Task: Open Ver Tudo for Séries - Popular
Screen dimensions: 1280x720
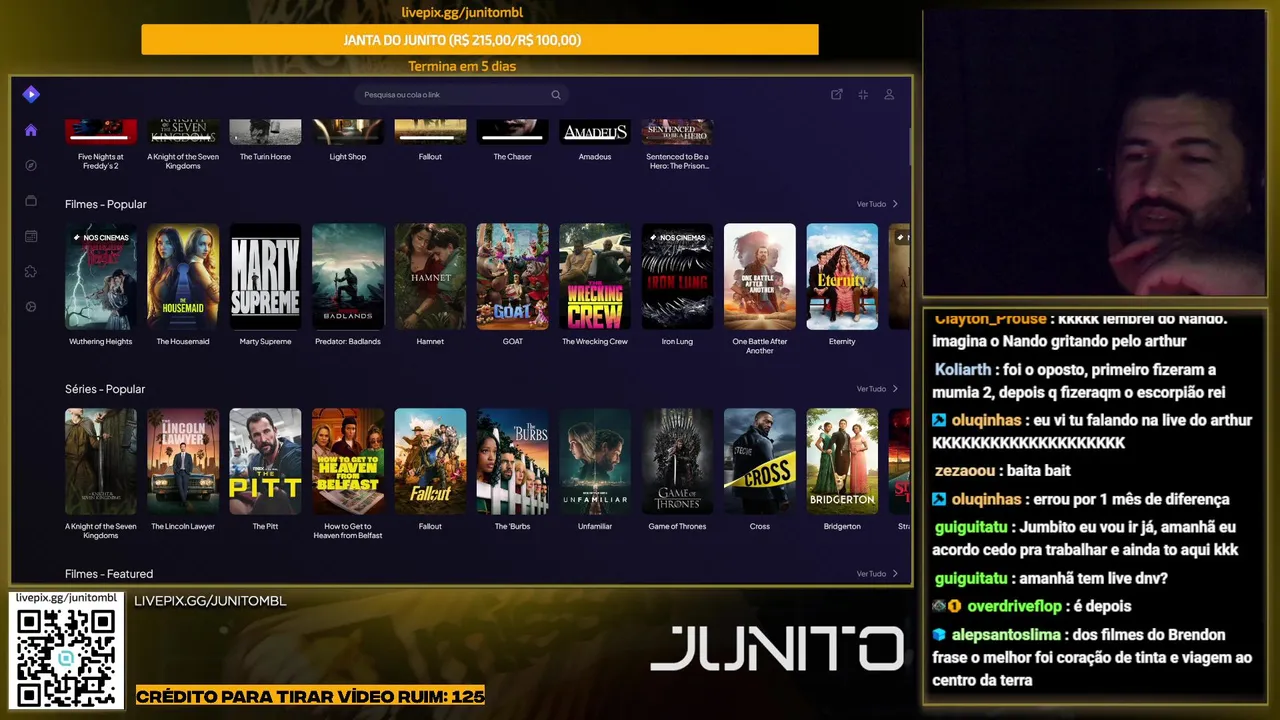Action: pos(877,389)
